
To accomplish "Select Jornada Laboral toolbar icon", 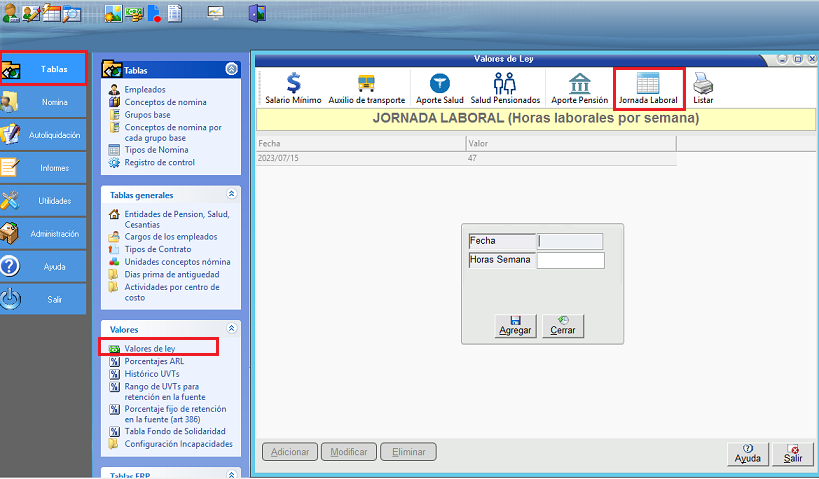I will pyautogui.click(x=648, y=88).
